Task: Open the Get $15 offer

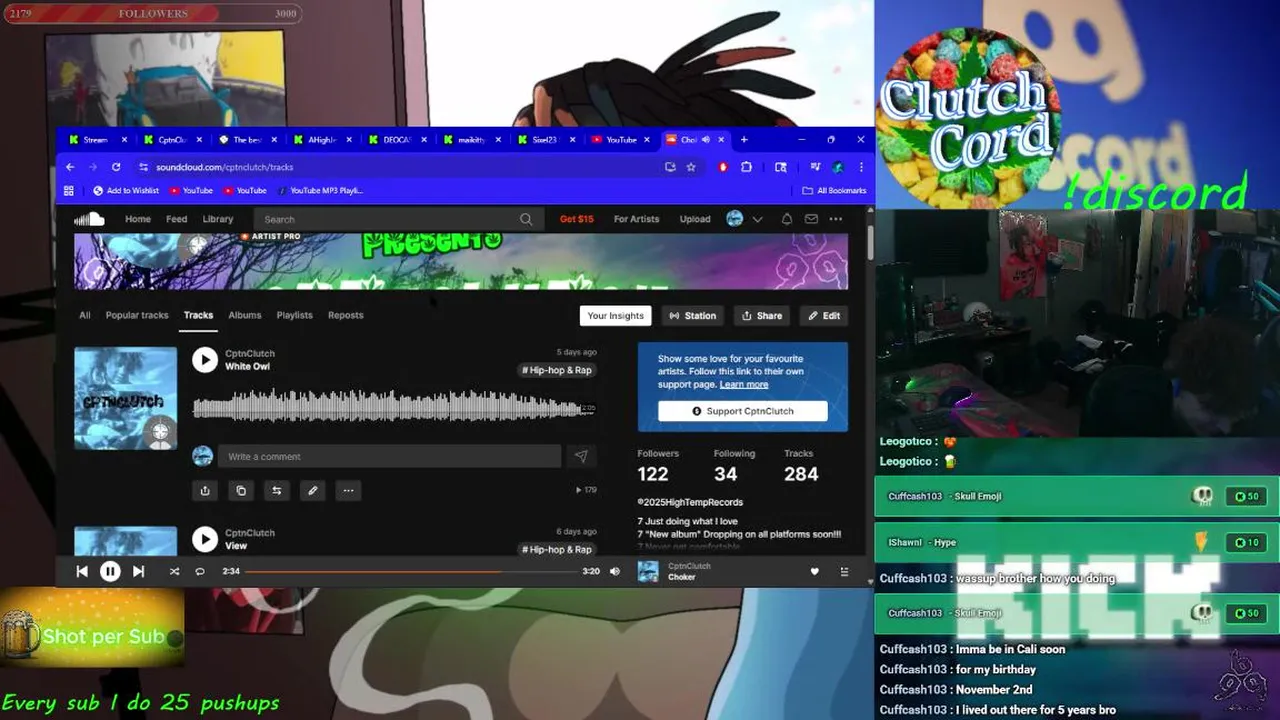Action: (x=577, y=219)
